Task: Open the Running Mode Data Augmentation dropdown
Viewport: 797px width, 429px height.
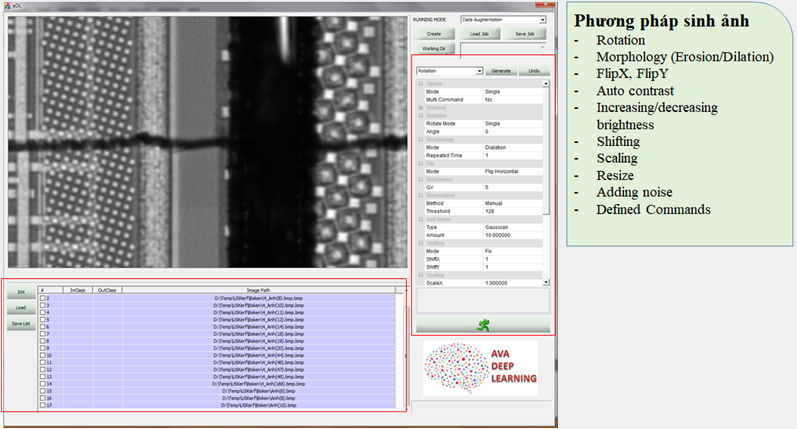Action: [541, 19]
